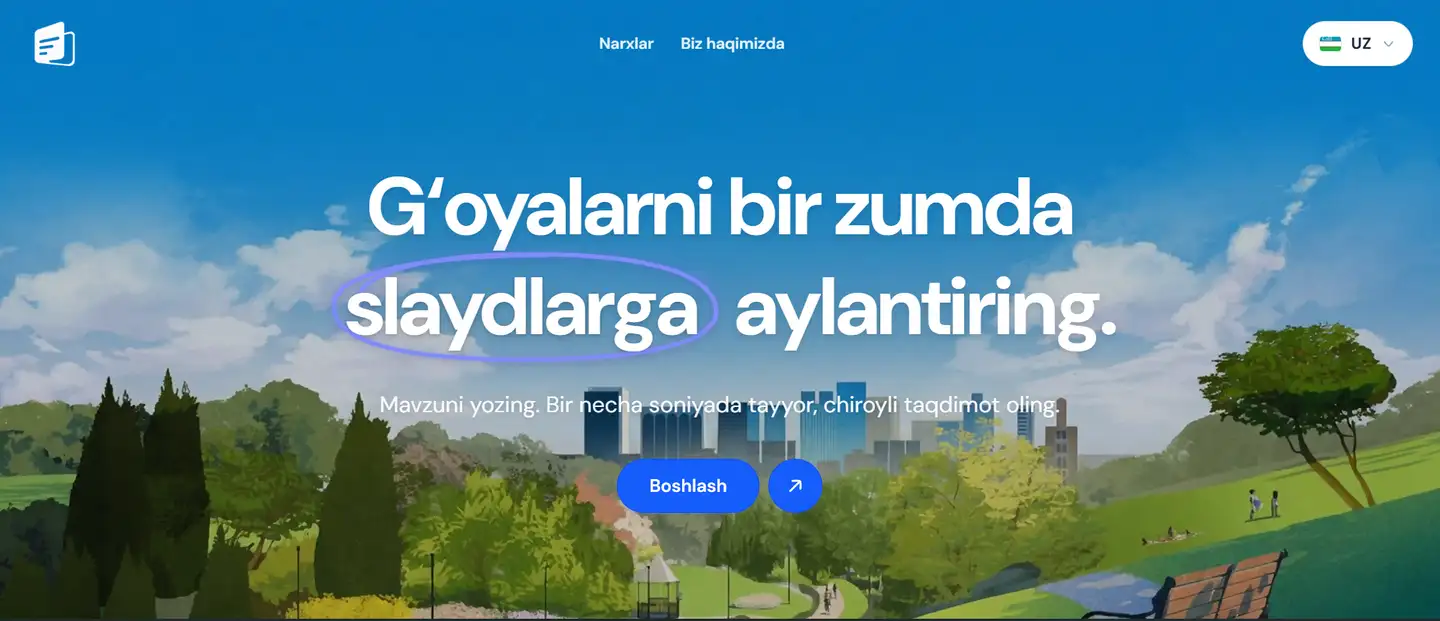Open the UZ language dropdown
Viewport: 1440px width, 621px height.
click(1357, 44)
